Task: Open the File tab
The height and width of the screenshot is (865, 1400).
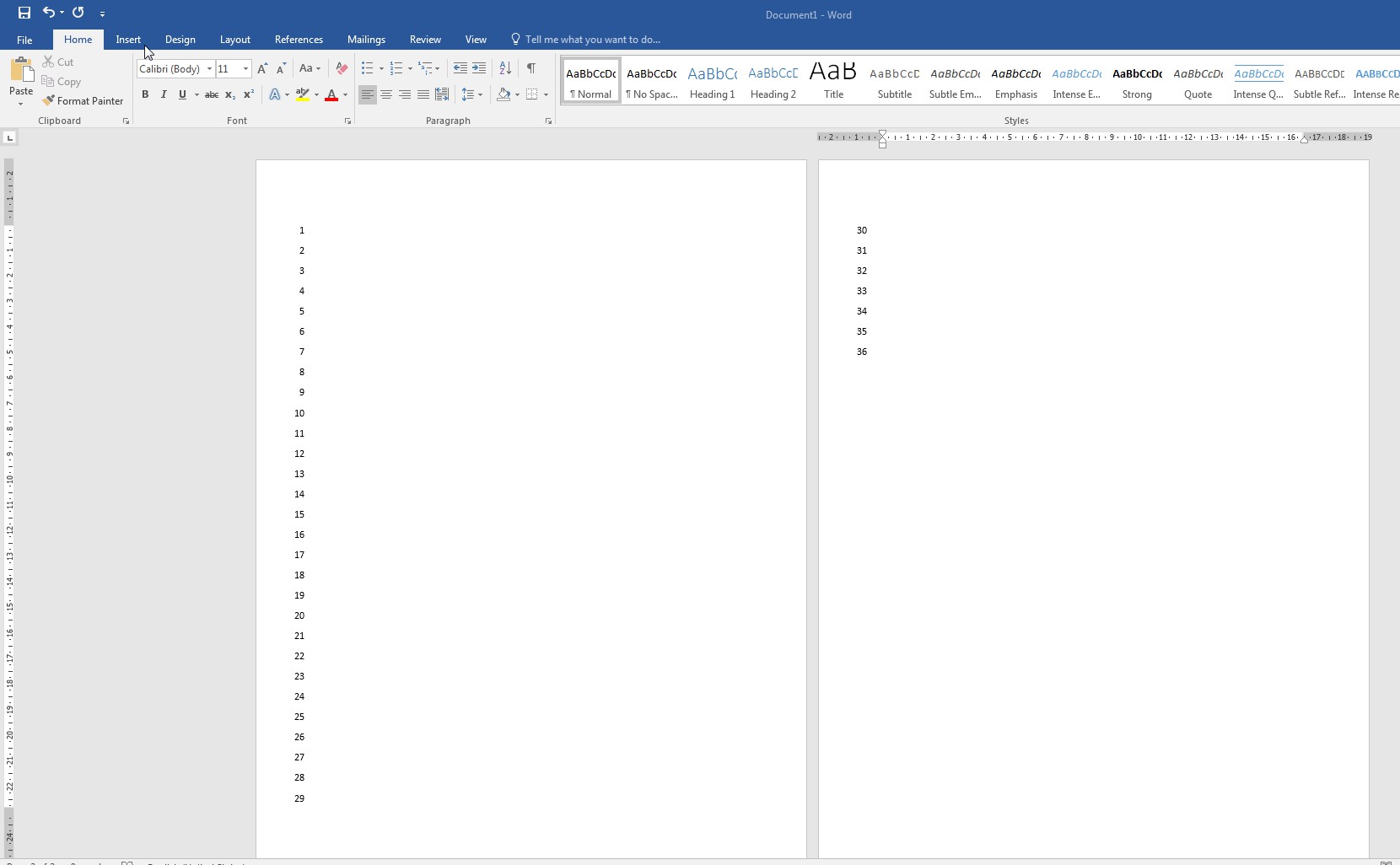Action: (x=24, y=40)
